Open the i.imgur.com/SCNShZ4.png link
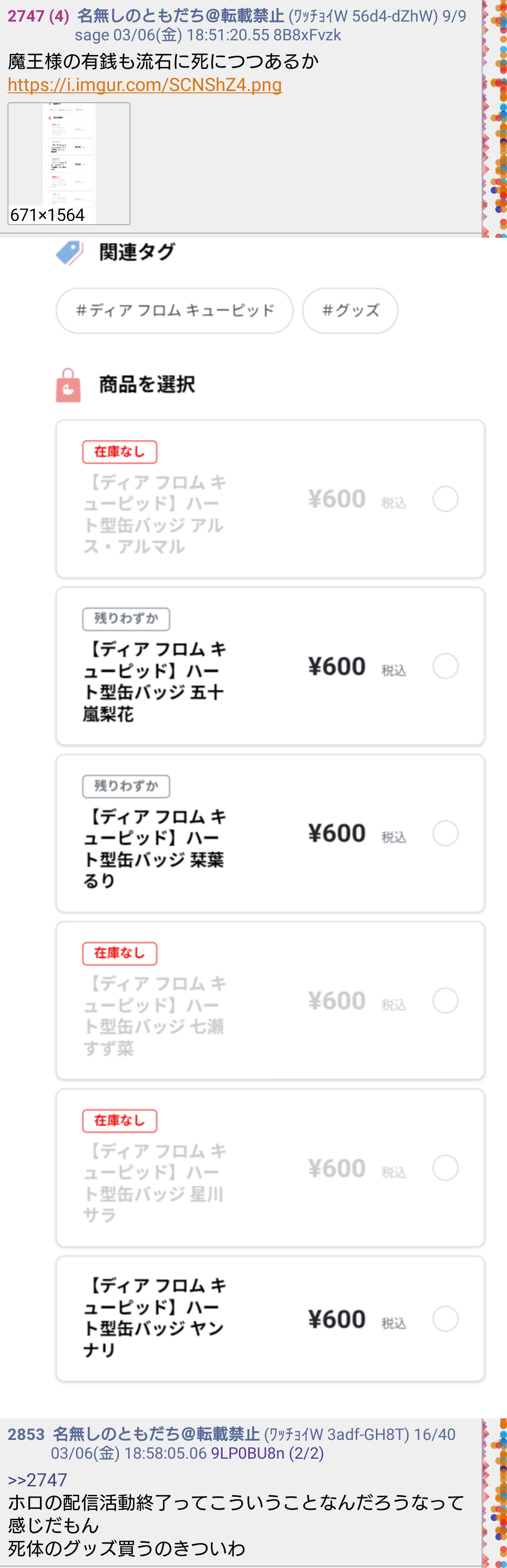Image resolution: width=507 pixels, height=1568 pixels. coord(145,84)
